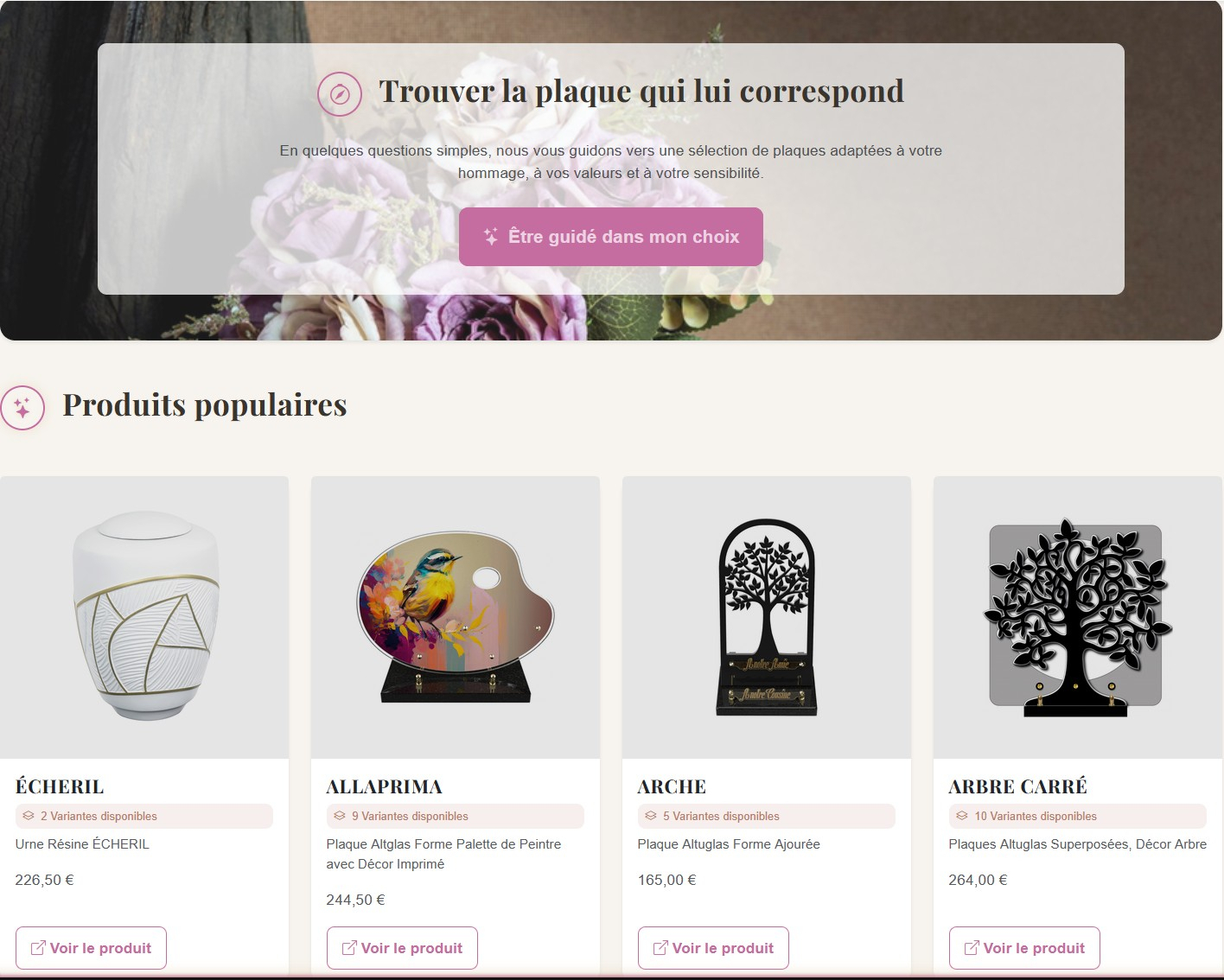Click the compass icon beside the heading
The height and width of the screenshot is (980, 1224).
tap(340, 94)
